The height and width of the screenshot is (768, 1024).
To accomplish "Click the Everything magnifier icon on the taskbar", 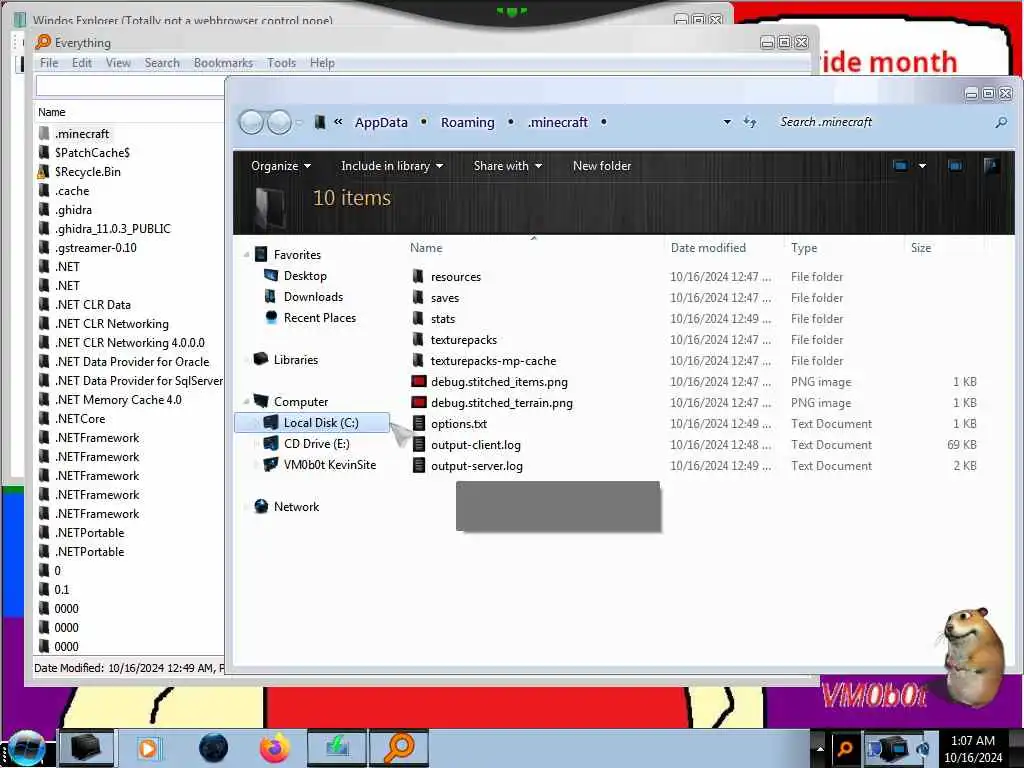I will point(399,748).
